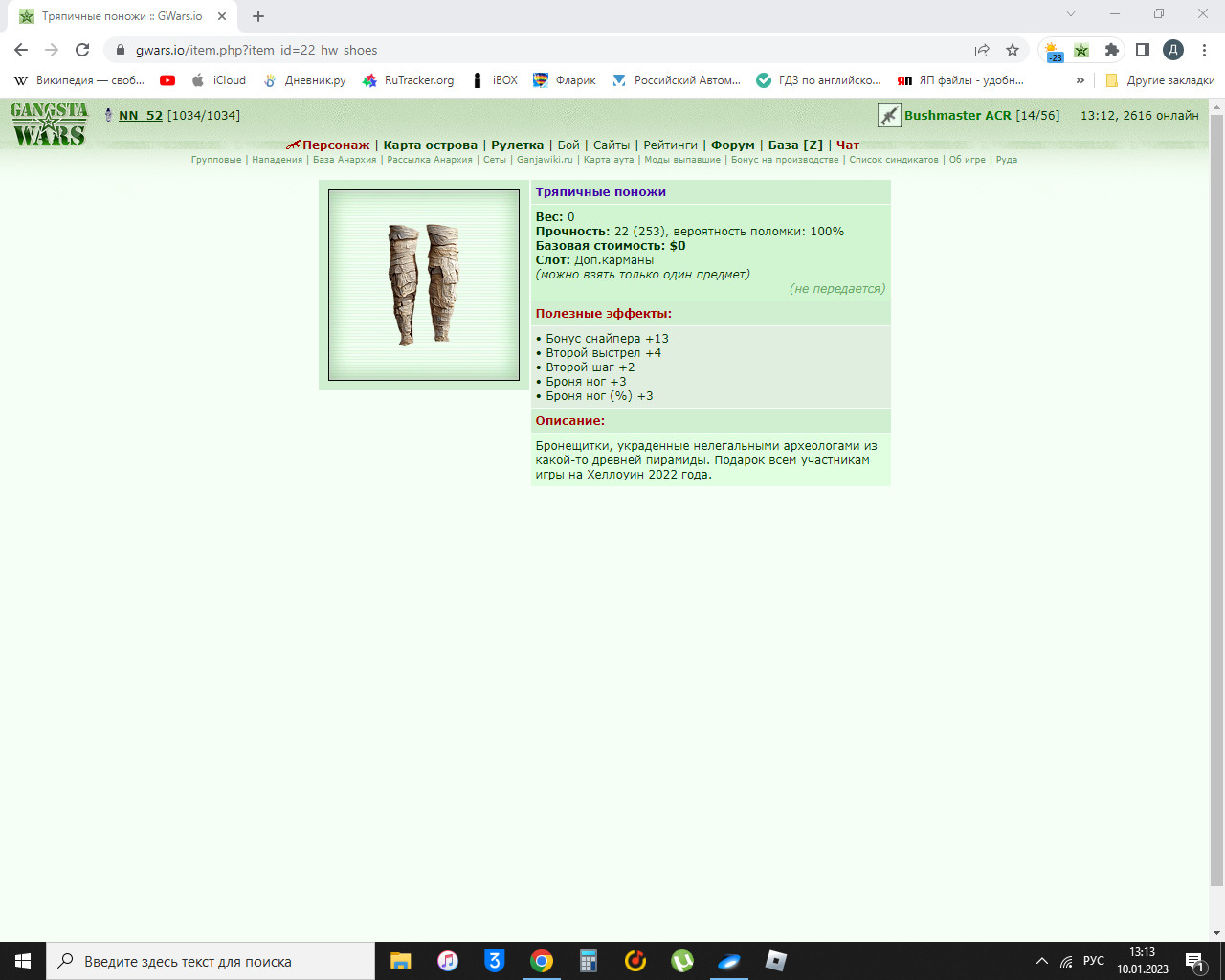Click the Bushmaster ACR weapon icon
The height and width of the screenshot is (980, 1225).
pos(889,116)
